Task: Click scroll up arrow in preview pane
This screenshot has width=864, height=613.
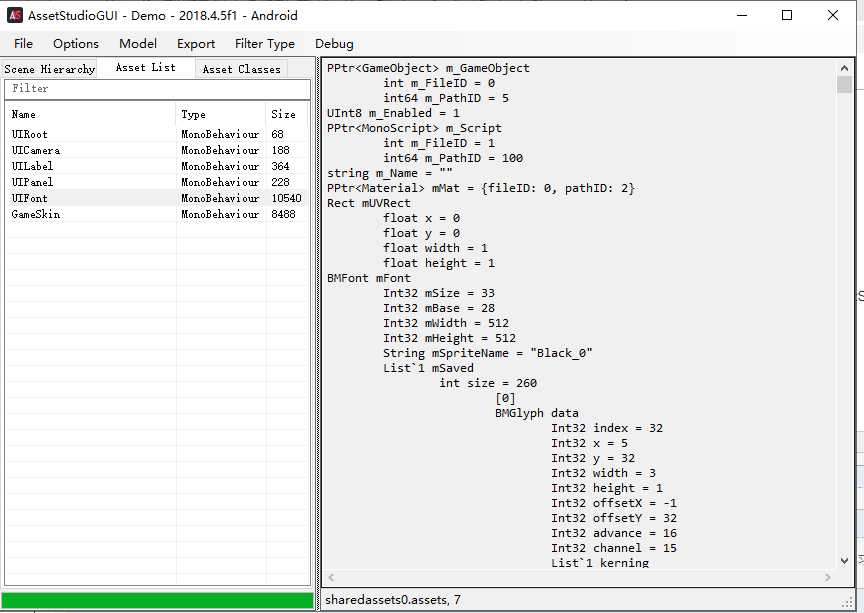Action: pyautogui.click(x=844, y=68)
